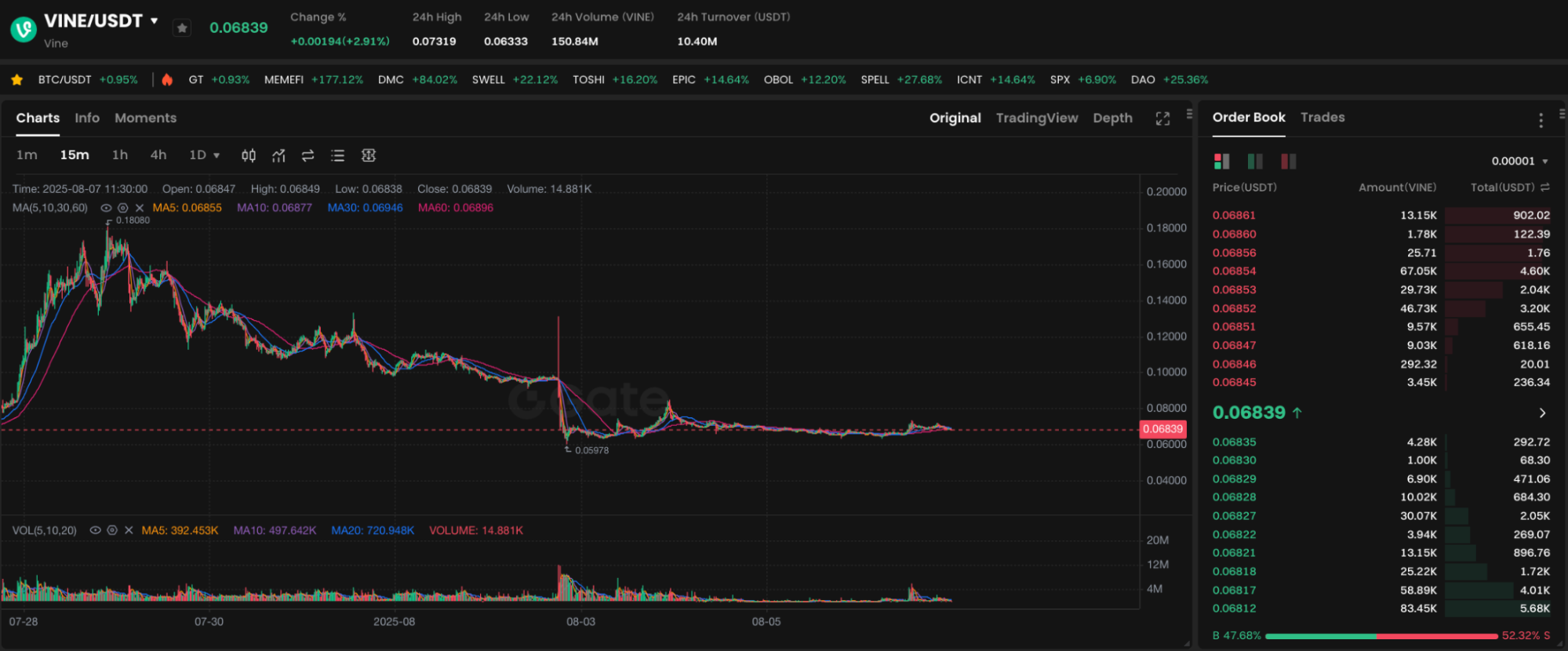Open VOL indicator settings
Viewport: 1568px width, 651px height.
tap(112, 531)
